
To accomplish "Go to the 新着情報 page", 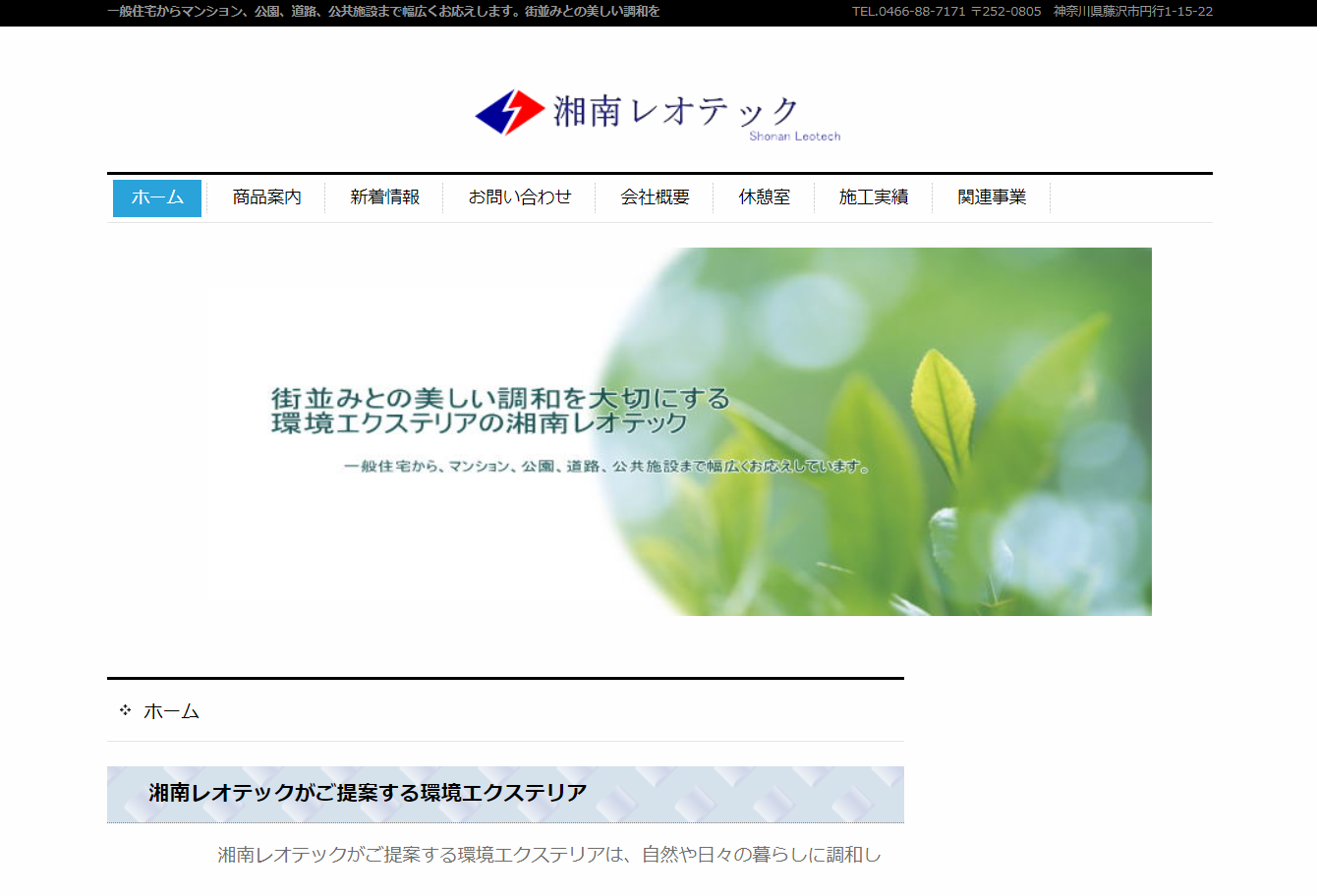I will click(384, 197).
